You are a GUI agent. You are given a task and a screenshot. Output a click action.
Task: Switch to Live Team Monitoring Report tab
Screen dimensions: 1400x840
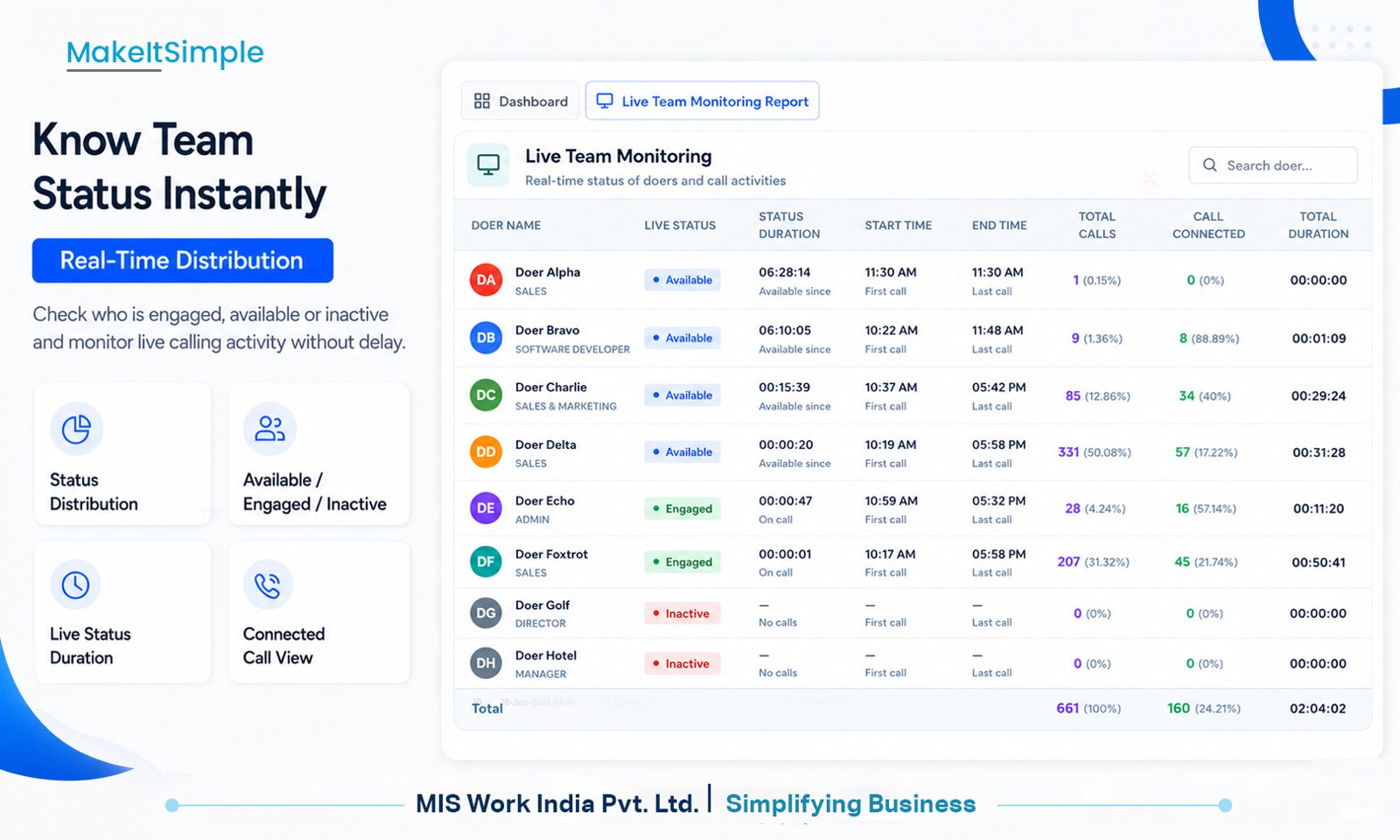point(702,101)
